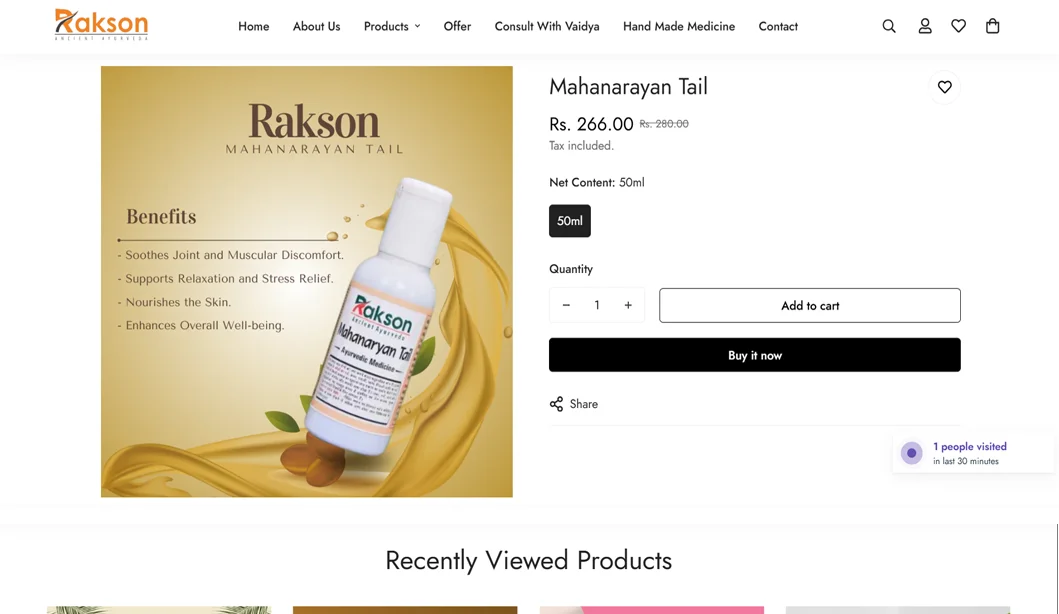Open the About Us page
Screen dimensions: 1059x614
click(316, 26)
